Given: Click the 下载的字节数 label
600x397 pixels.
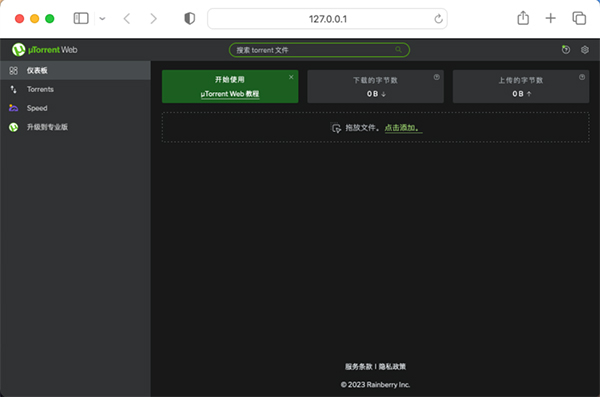Looking at the screenshot, I should pyautogui.click(x=375, y=80).
